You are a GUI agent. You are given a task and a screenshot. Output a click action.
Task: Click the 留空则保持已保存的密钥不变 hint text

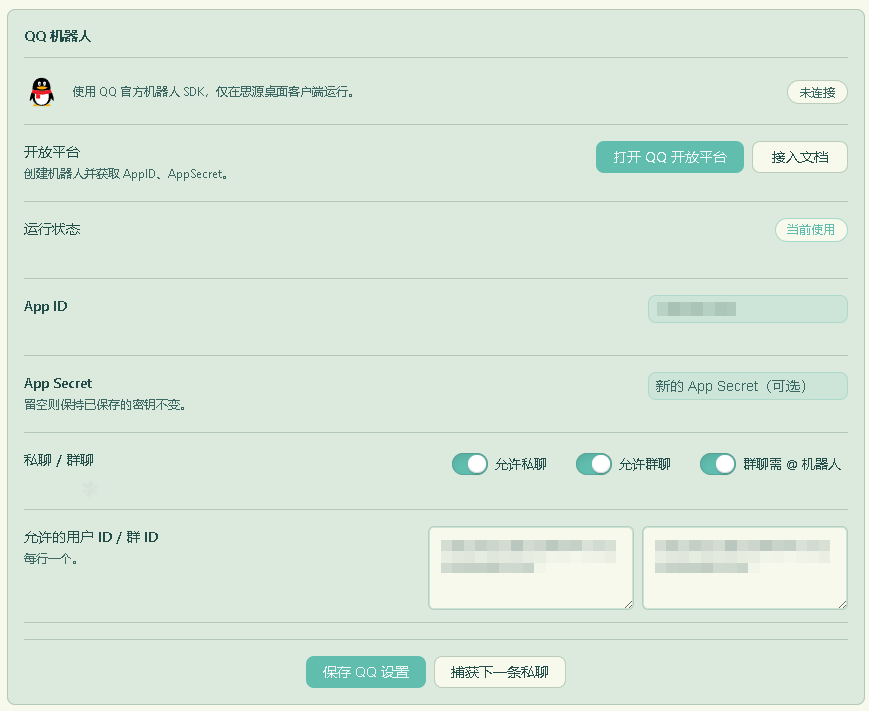pos(104,405)
